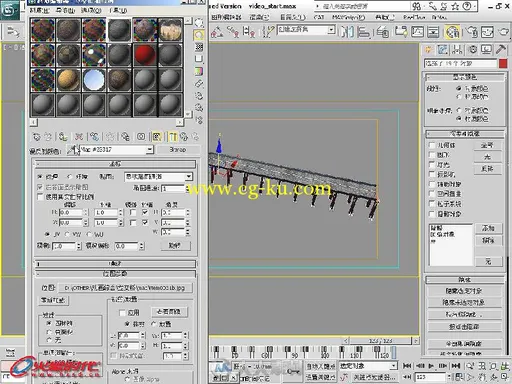Click the highlighted Material Editor toolbar icon
Screen dimensions: 512x384
(x=452, y=32)
